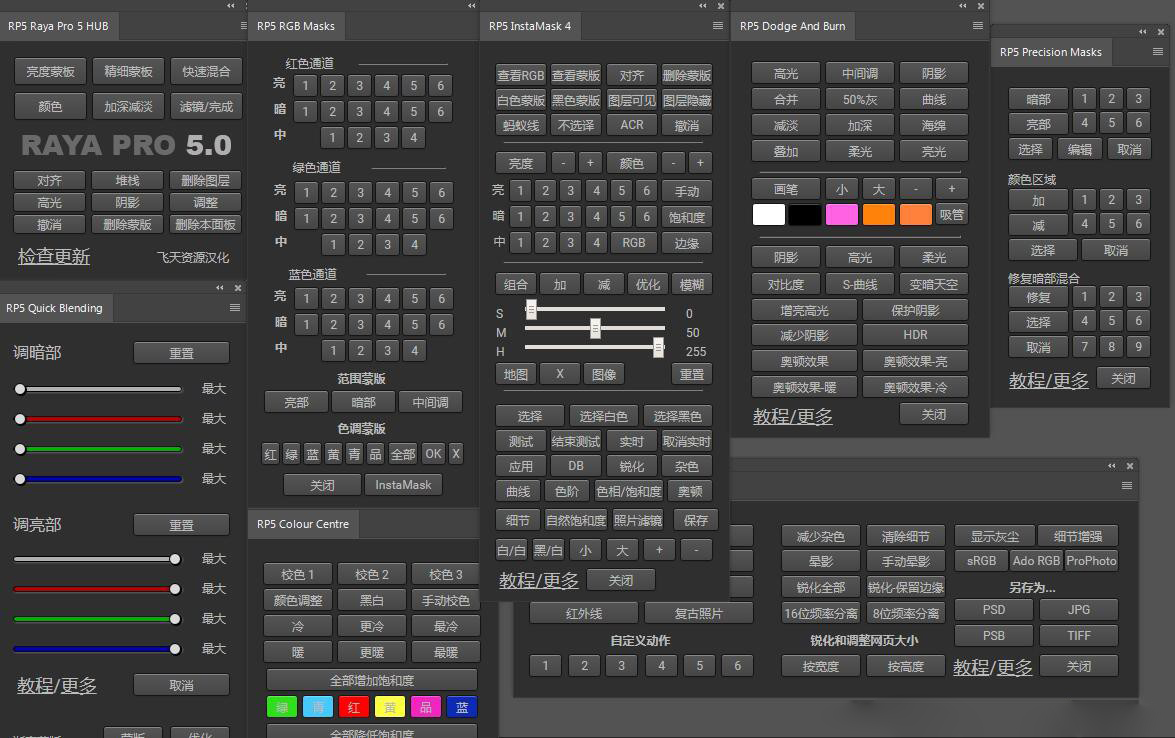Image resolution: width=1175 pixels, height=738 pixels.
Task: Click the red 红 swatch in Colour Centre
Action: coord(354,707)
